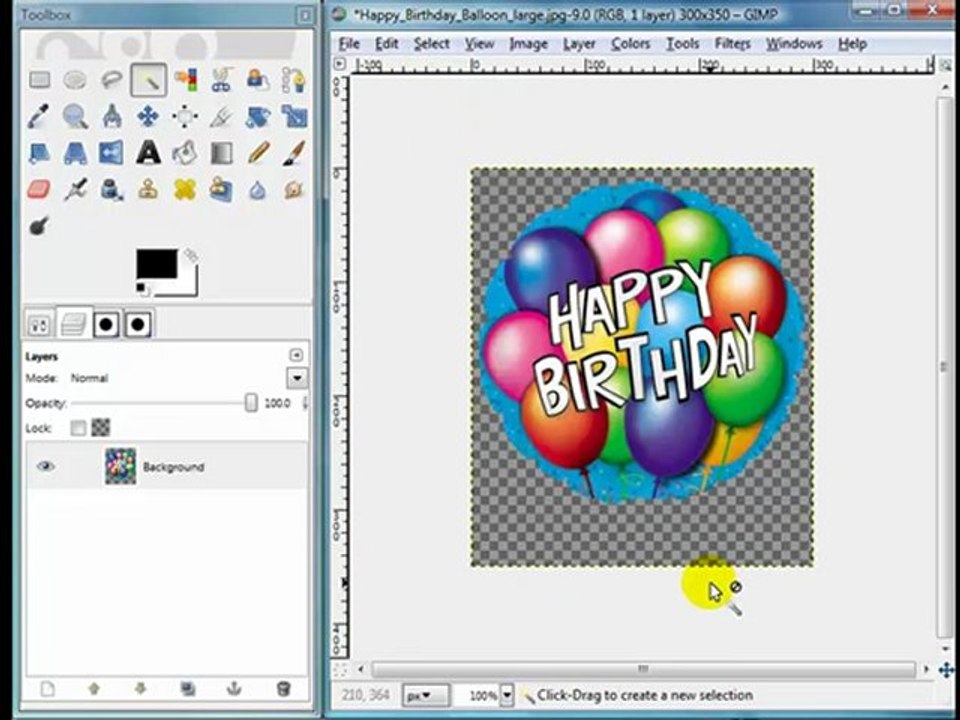This screenshot has width=960, height=720.
Task: Select the Zoom magnifier tool
Action: pyautogui.click(x=75, y=116)
